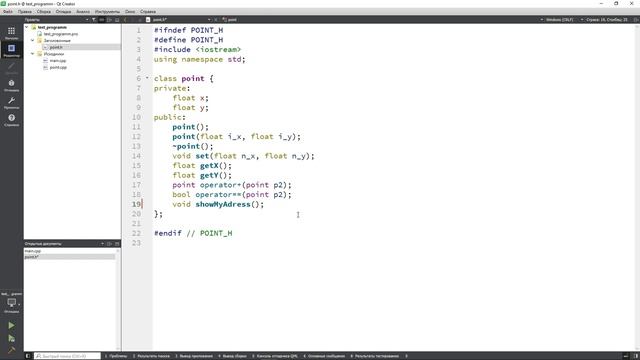Select point.cpp in project tree
Viewport: 640px width, 360px height.
(x=58, y=67)
